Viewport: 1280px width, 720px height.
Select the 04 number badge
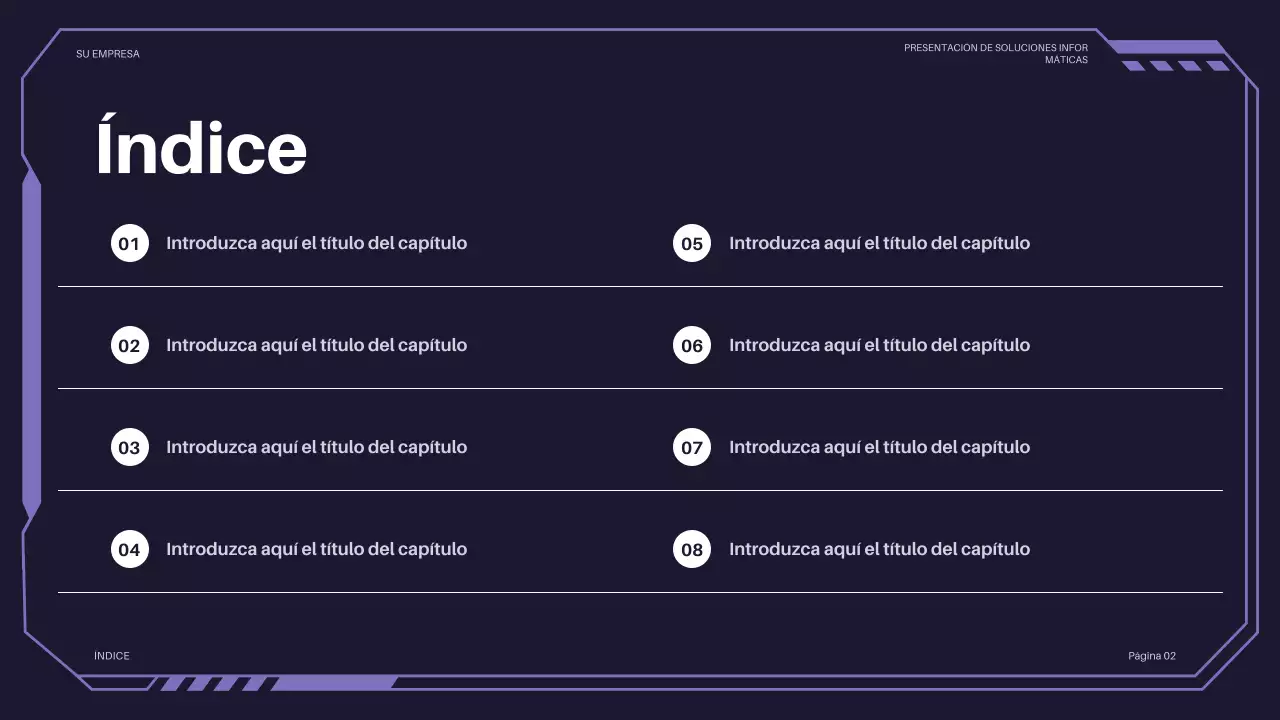pyautogui.click(x=130, y=550)
